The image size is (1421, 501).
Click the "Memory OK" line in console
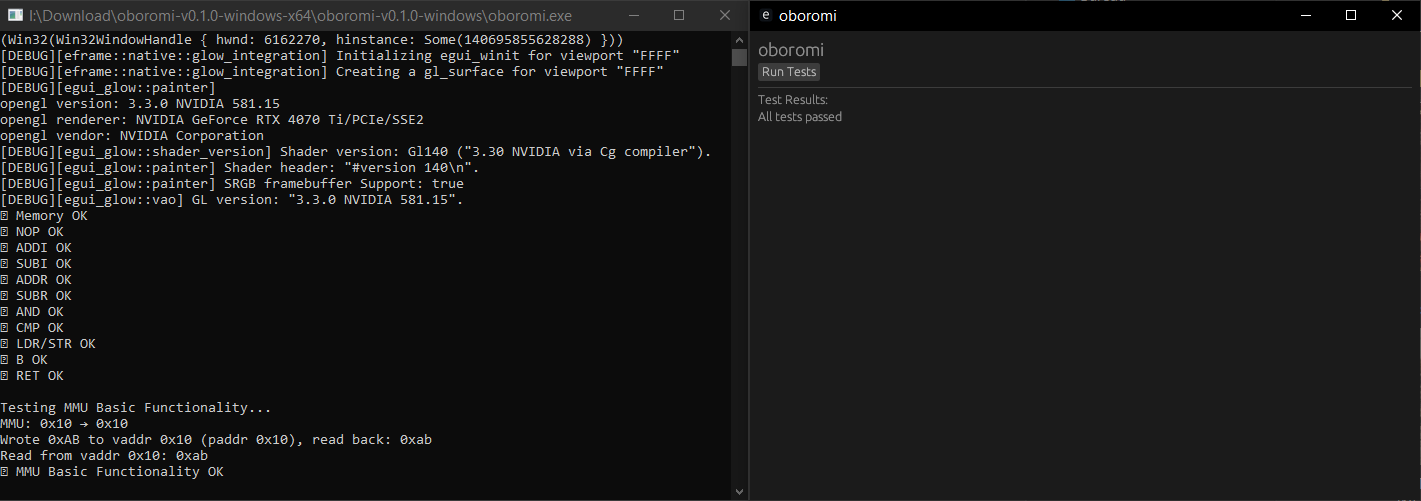[x=50, y=216]
